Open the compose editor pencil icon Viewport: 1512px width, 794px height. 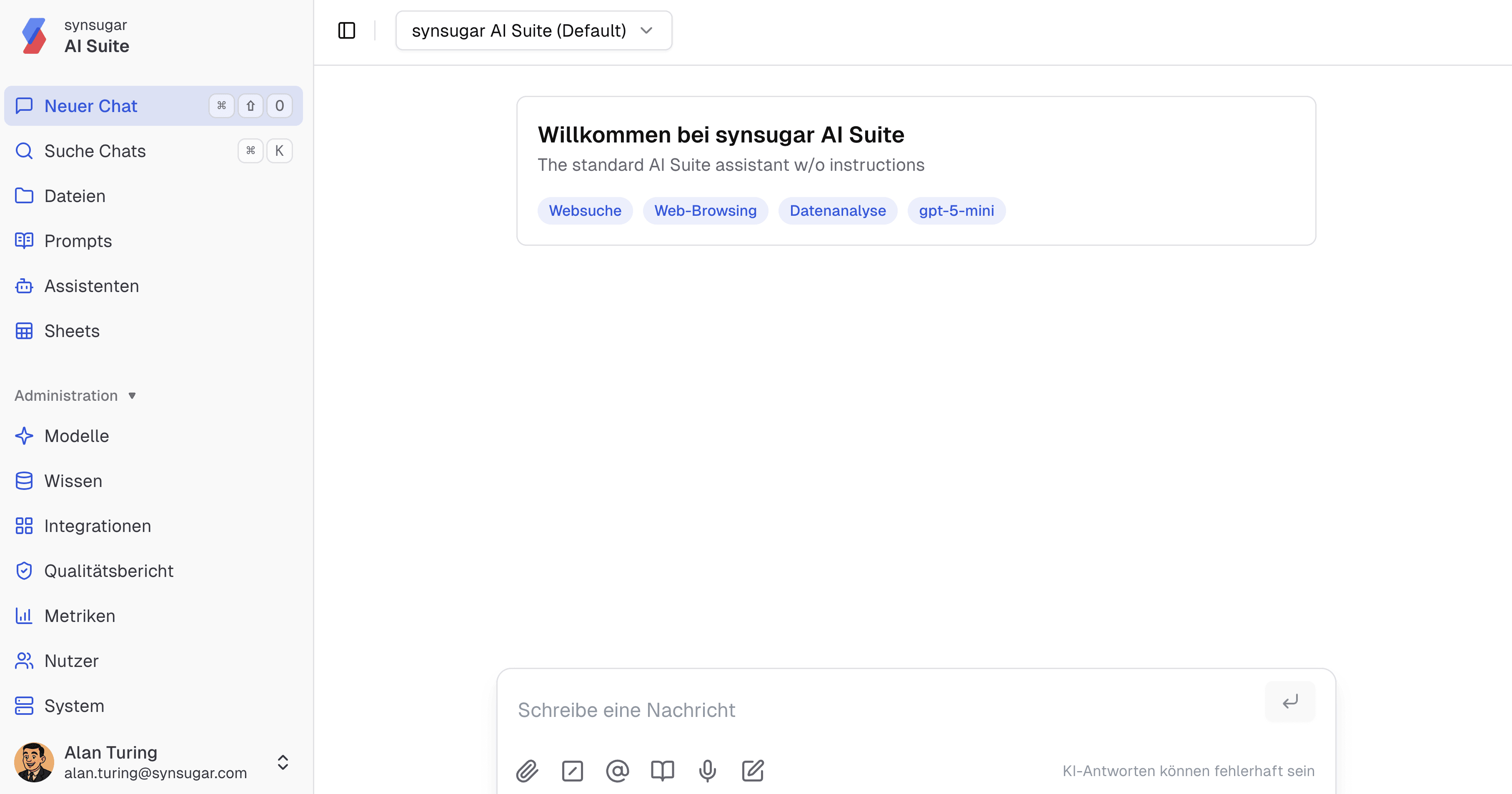click(x=753, y=771)
